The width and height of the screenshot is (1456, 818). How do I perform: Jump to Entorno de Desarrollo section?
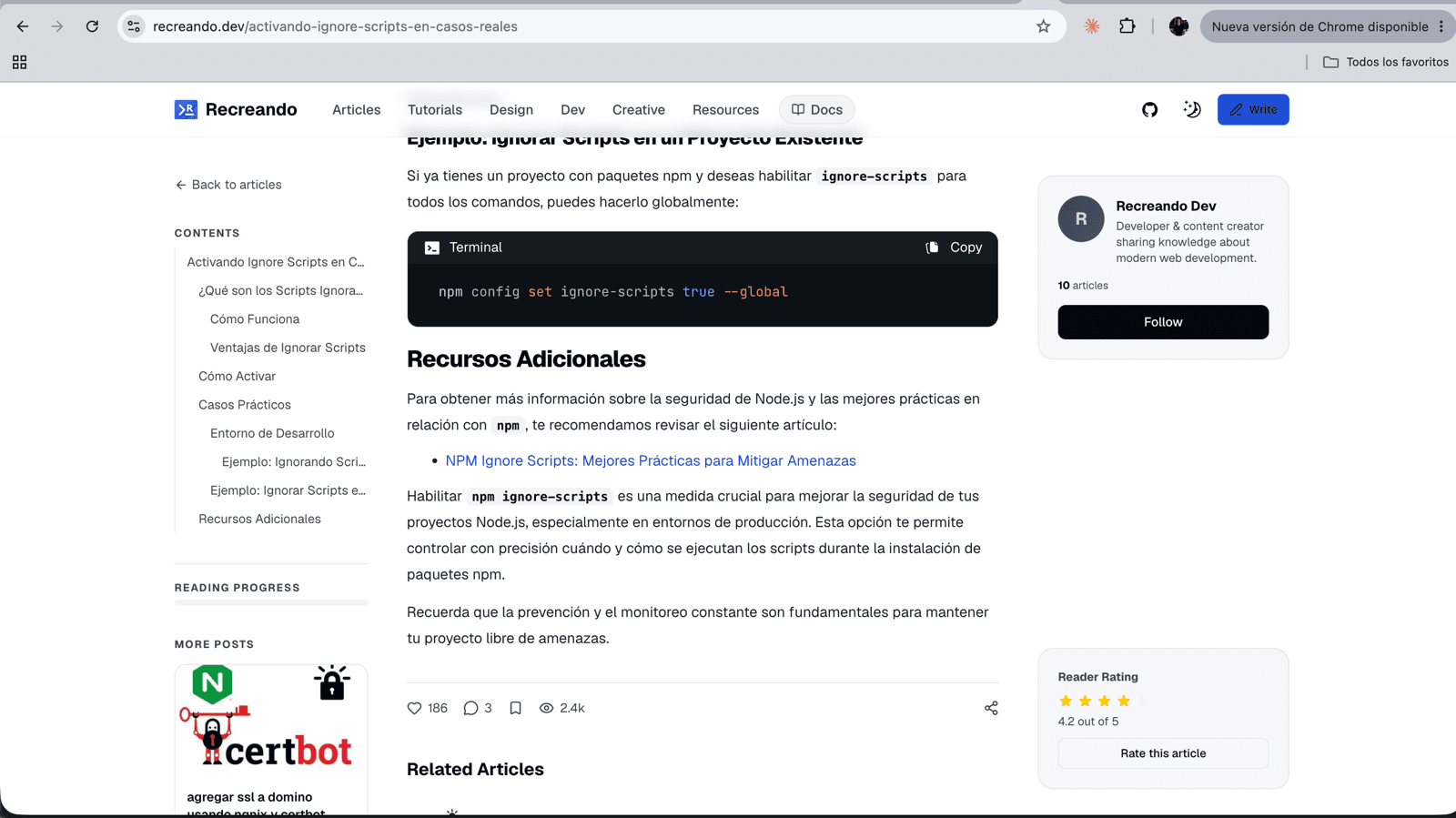point(272,433)
